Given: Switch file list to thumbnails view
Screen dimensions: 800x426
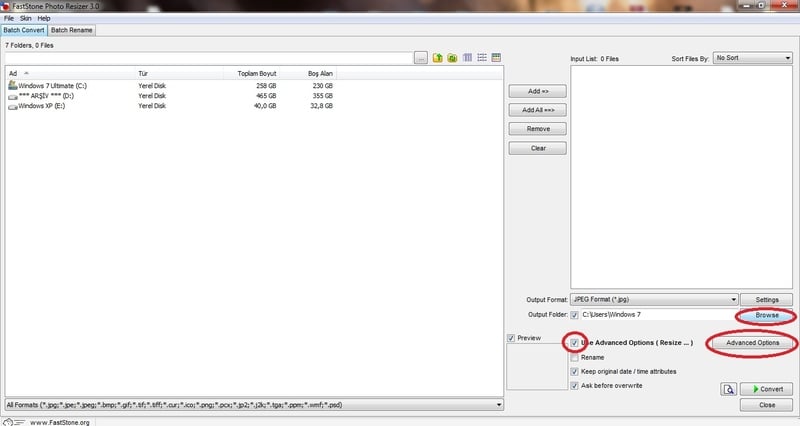Looking at the screenshot, I should tap(467, 58).
